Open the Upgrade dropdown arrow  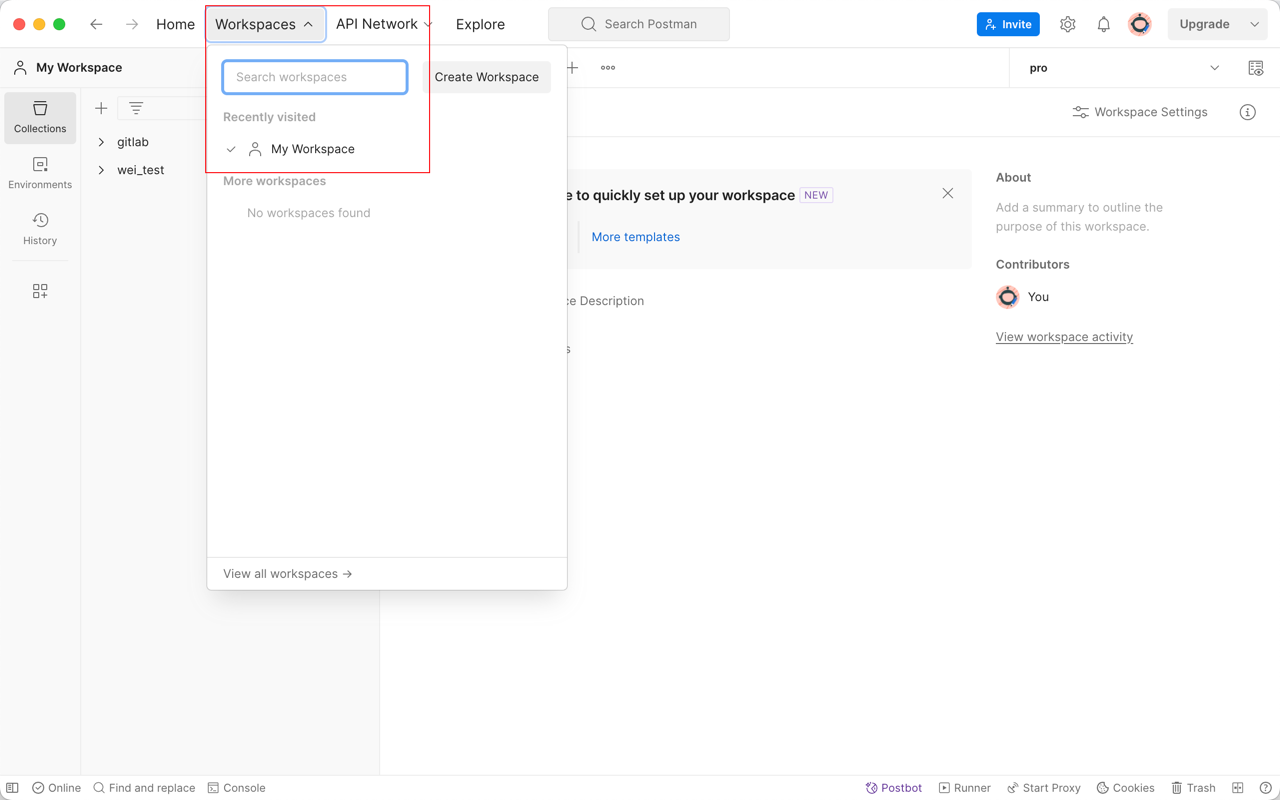(1255, 24)
